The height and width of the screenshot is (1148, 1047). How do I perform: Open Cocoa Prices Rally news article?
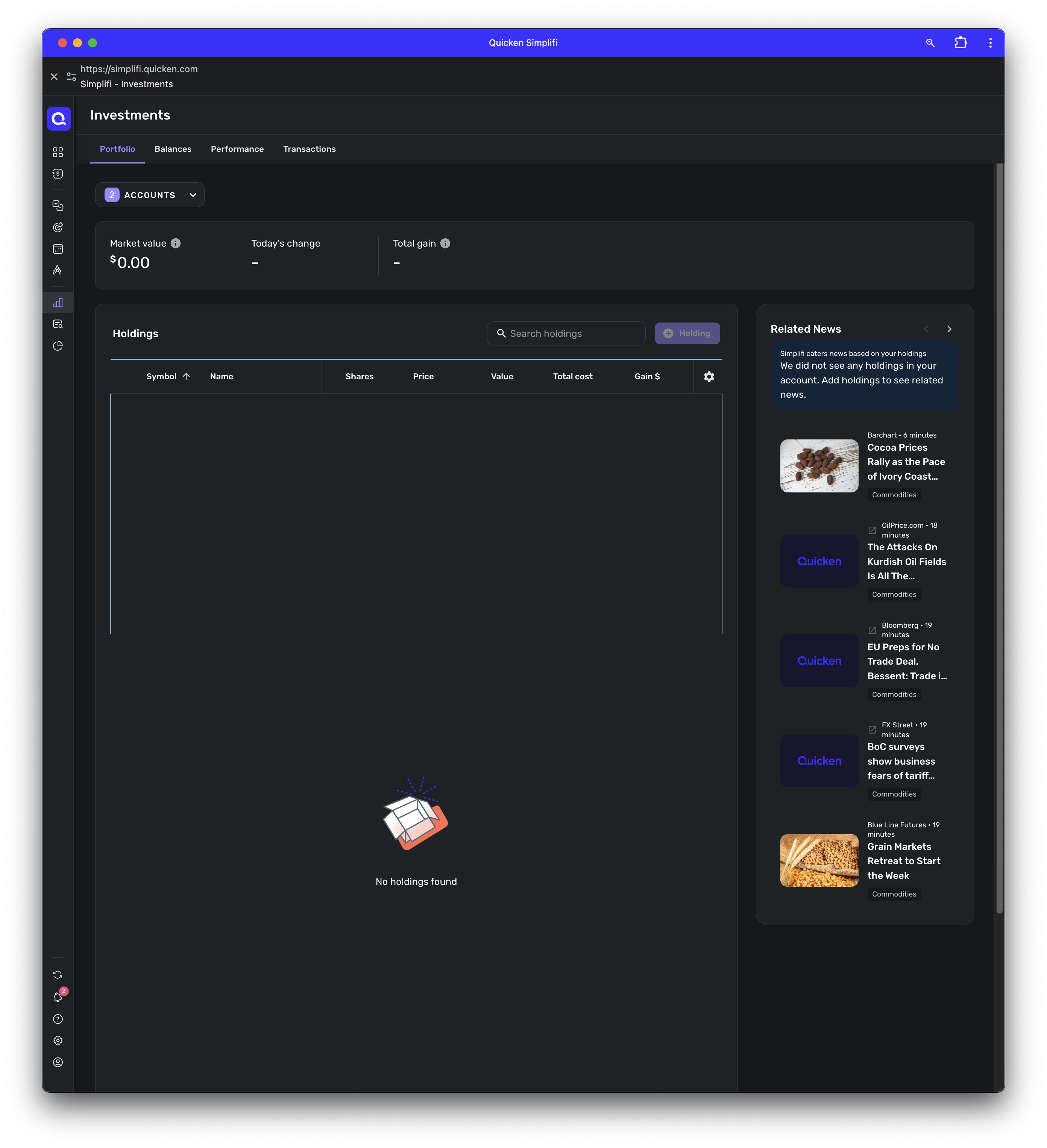pyautogui.click(x=905, y=462)
